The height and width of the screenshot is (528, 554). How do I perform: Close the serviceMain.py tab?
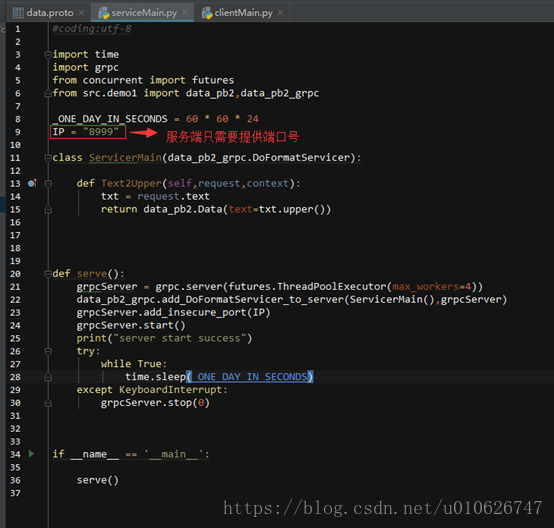[x=184, y=13]
